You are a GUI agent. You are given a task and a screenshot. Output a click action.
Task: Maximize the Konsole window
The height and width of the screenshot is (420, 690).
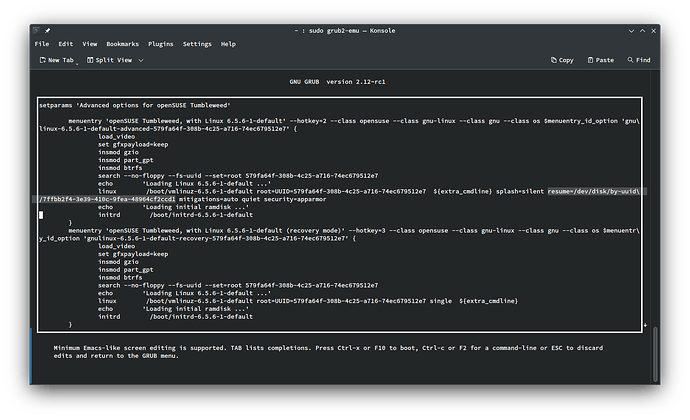coord(642,31)
